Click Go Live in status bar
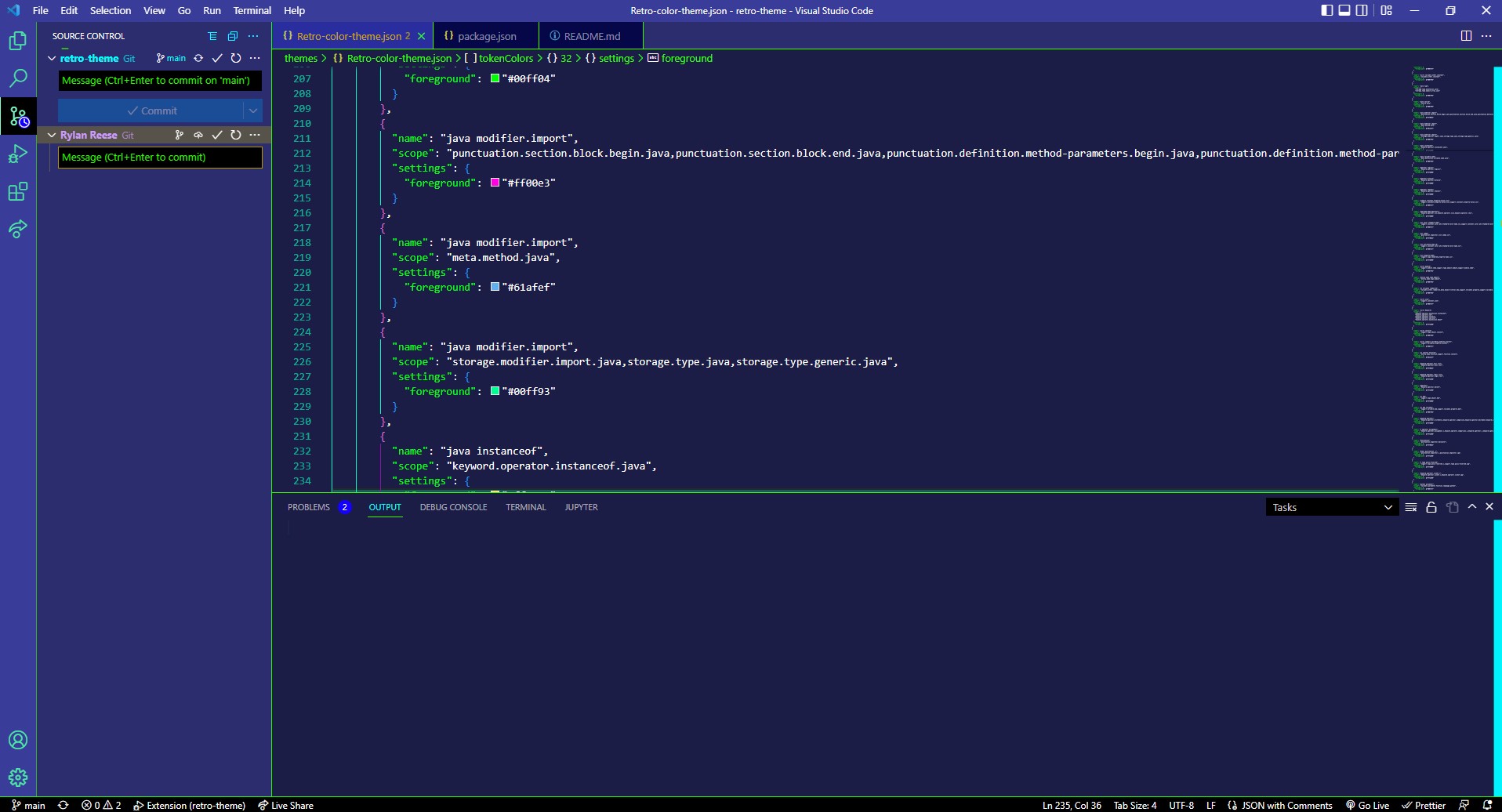The width and height of the screenshot is (1502, 812). [1367, 805]
